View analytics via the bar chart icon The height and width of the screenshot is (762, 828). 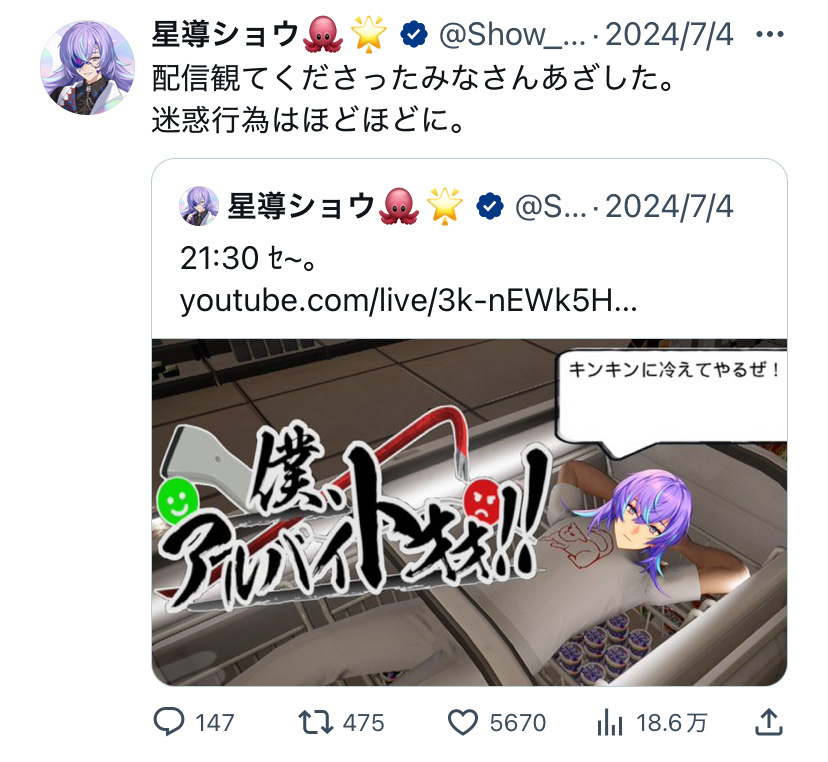(x=610, y=722)
